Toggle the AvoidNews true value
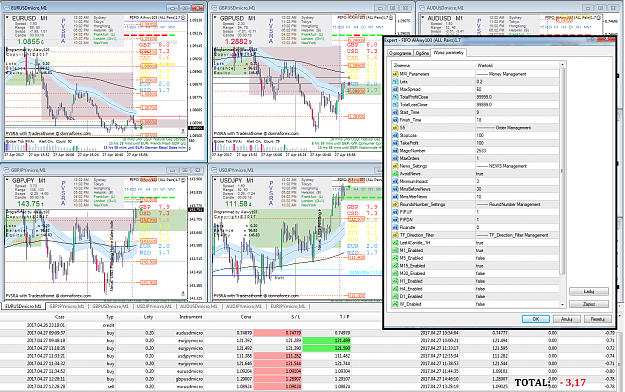Screen dimensions: 625x392 click(517, 174)
